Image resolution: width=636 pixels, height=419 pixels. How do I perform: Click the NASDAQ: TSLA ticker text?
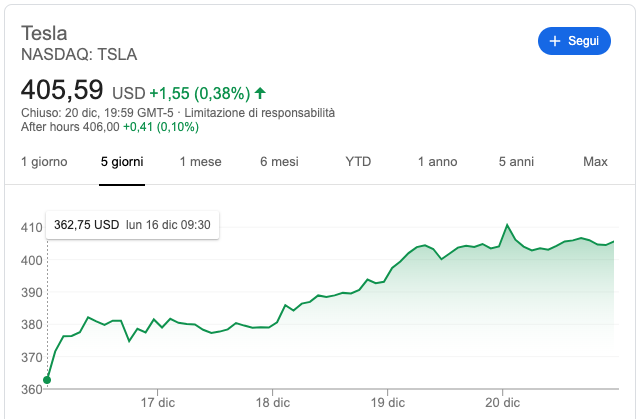pos(79,54)
